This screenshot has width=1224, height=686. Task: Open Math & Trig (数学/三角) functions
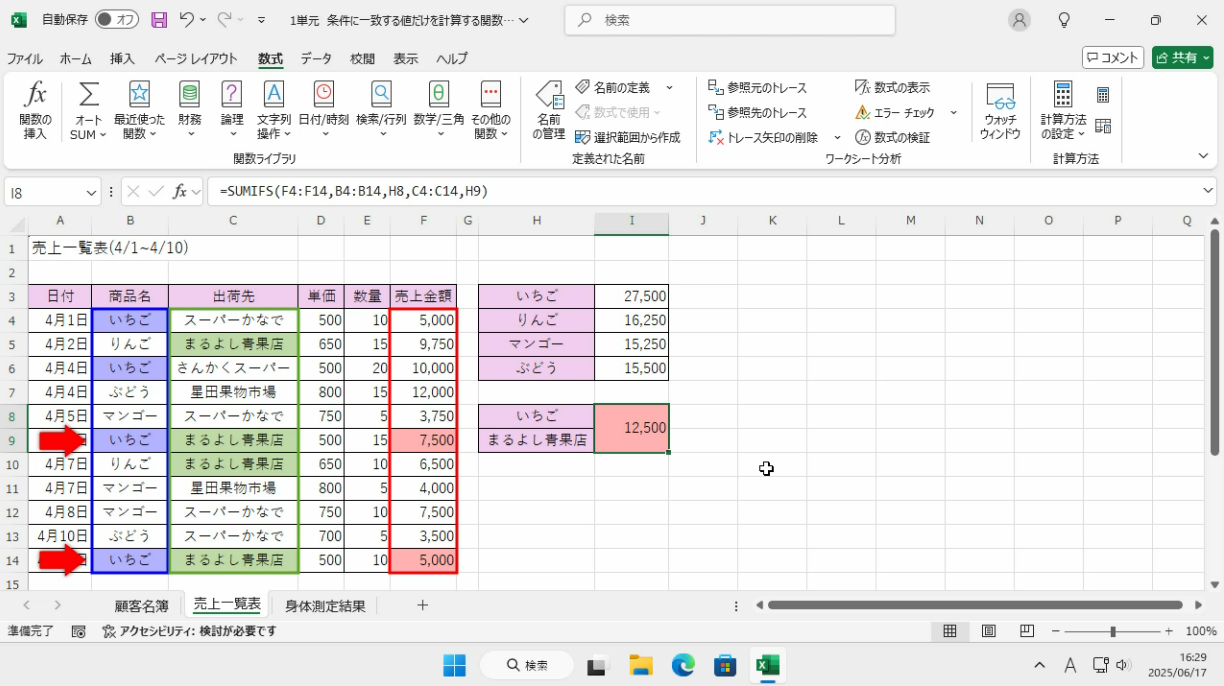coord(438,111)
